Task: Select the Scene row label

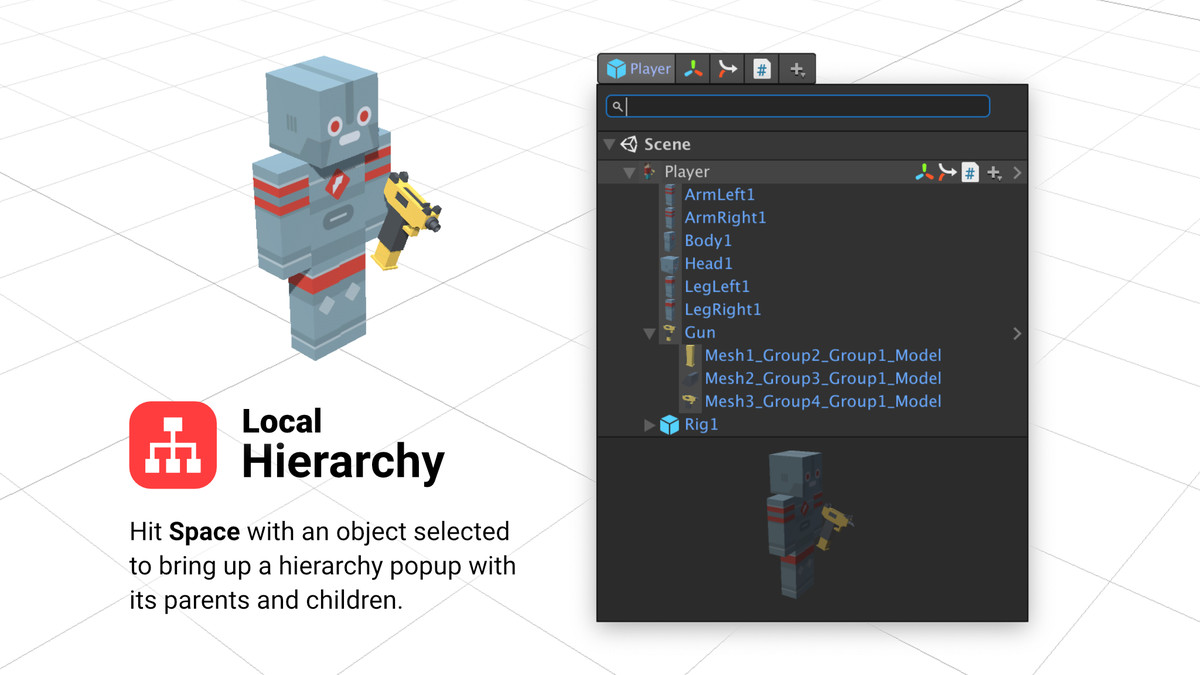Action: click(x=667, y=145)
